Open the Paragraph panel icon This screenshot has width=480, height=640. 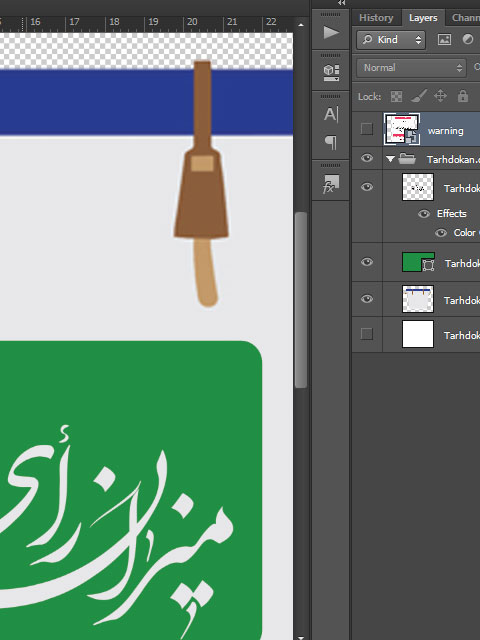tap(331, 142)
